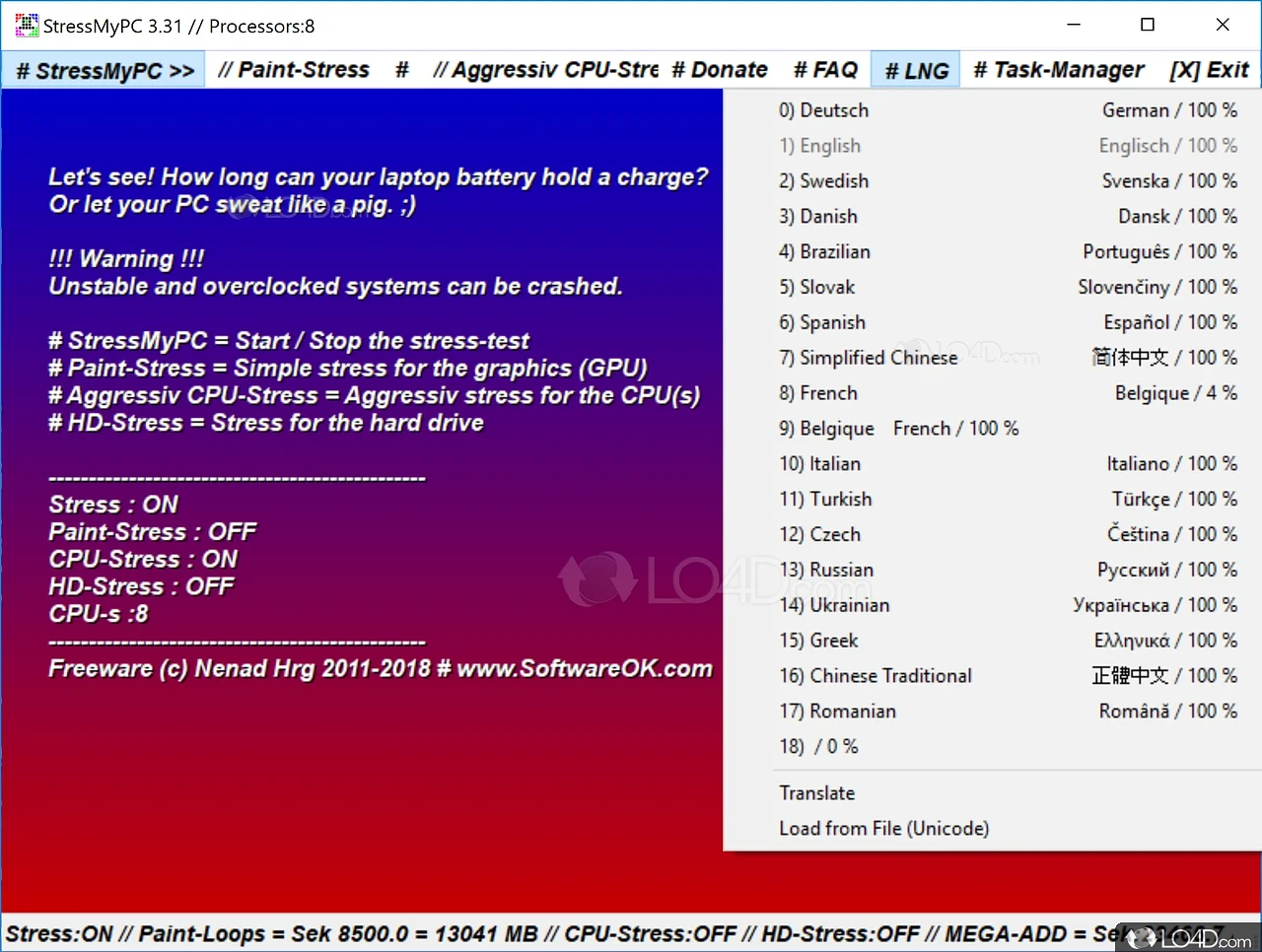Select language 11) Turkish
Screen dimensions: 1262x952
(993, 500)
